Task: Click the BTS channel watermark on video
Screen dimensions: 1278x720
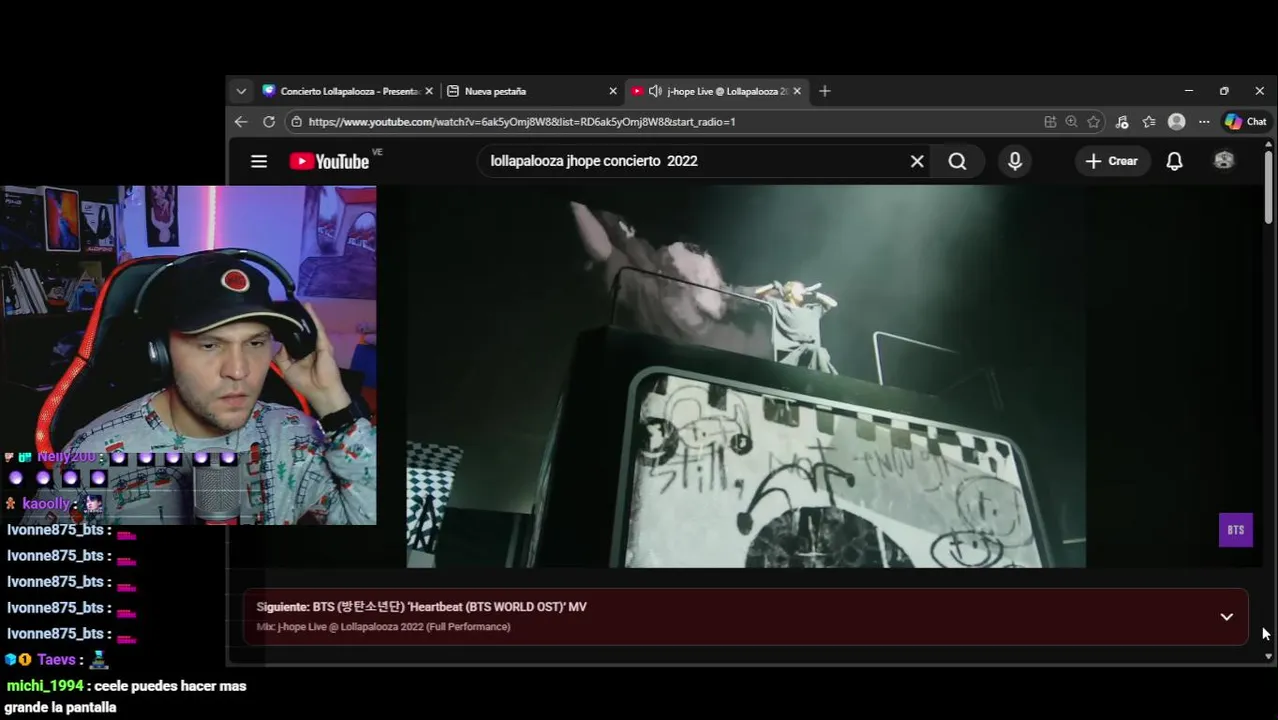Action: point(1236,530)
